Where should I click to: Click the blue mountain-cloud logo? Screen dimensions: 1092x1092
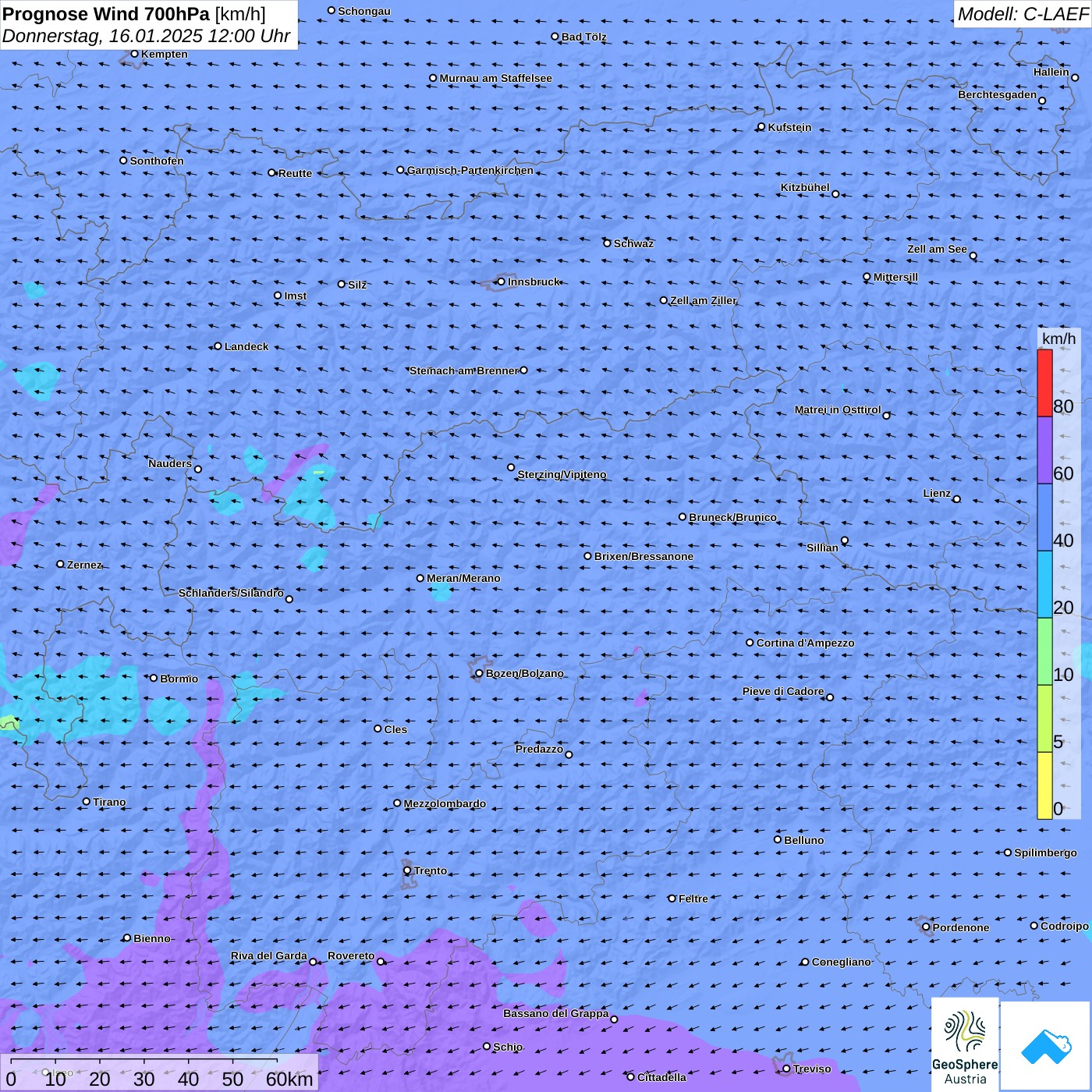click(x=1046, y=1046)
